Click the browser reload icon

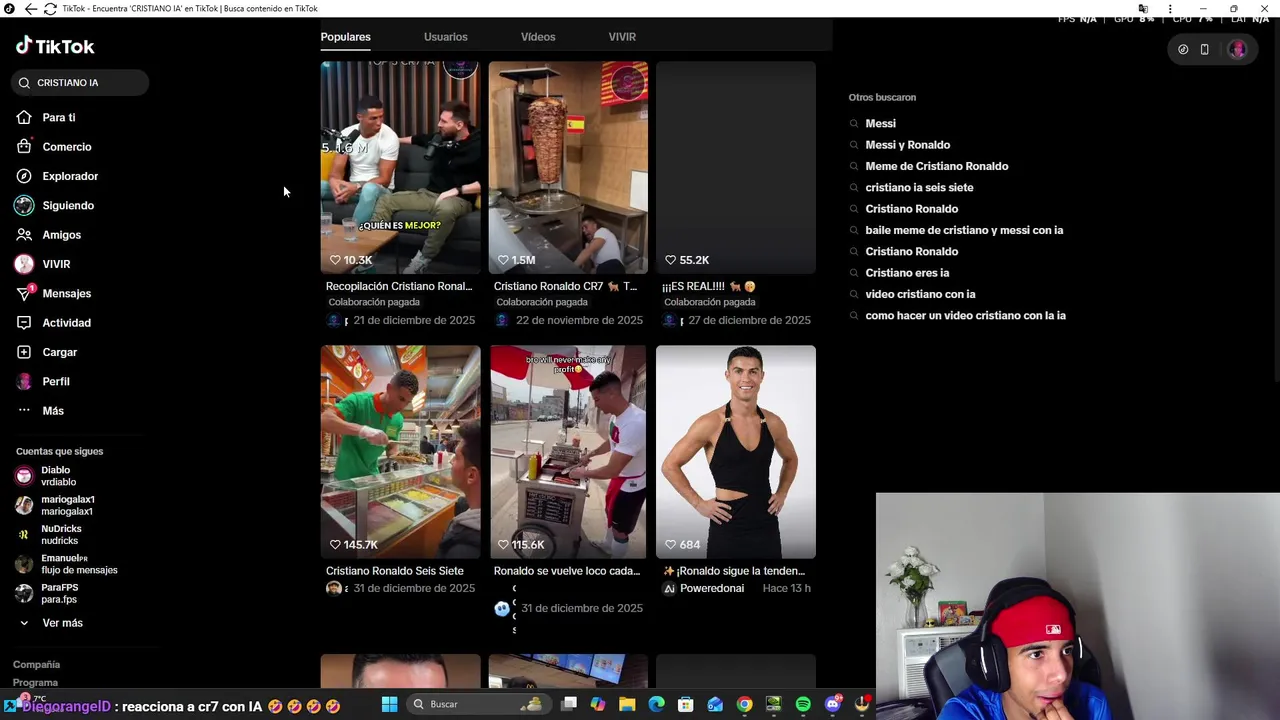pos(50,9)
